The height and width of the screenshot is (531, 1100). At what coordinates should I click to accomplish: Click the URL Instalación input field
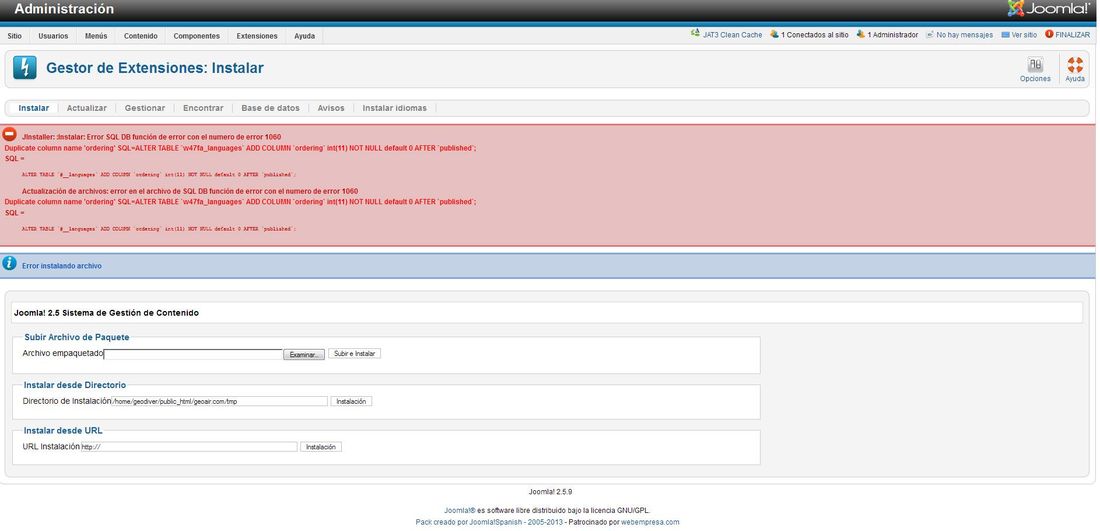(x=189, y=447)
